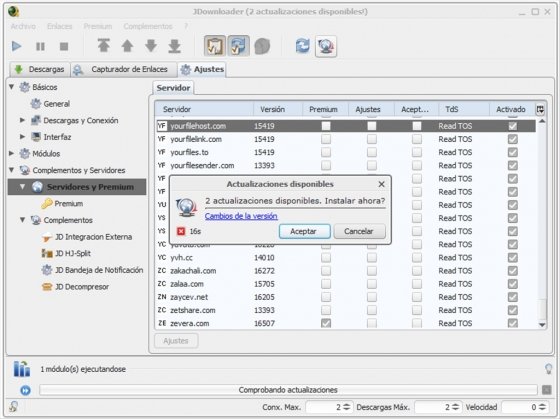This screenshot has width=560, height=419.
Task: Switch to the Descargas tab
Action: (x=40, y=69)
